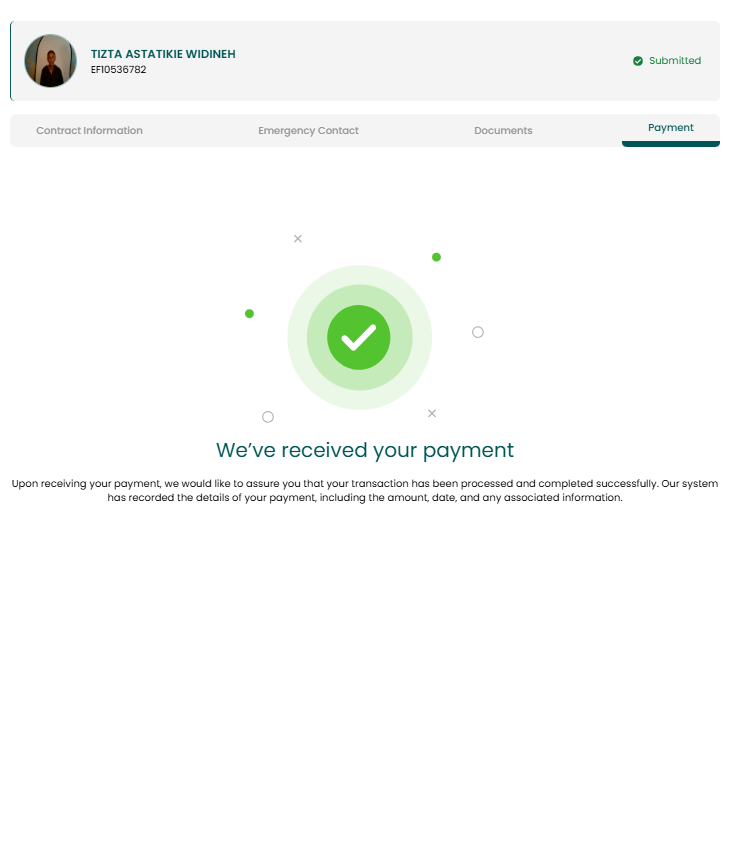
Task: Click the green Submitted status check icon
Action: point(637,61)
